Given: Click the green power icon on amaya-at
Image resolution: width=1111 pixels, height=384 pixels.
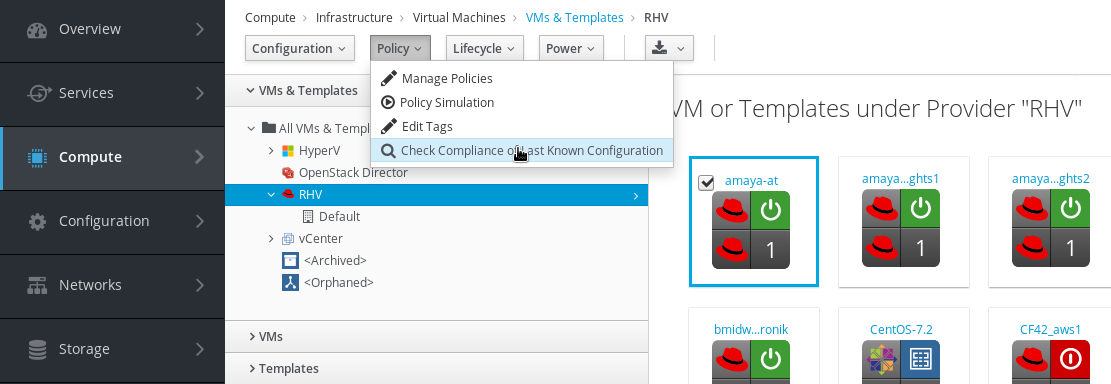Looking at the screenshot, I should coord(770,209).
